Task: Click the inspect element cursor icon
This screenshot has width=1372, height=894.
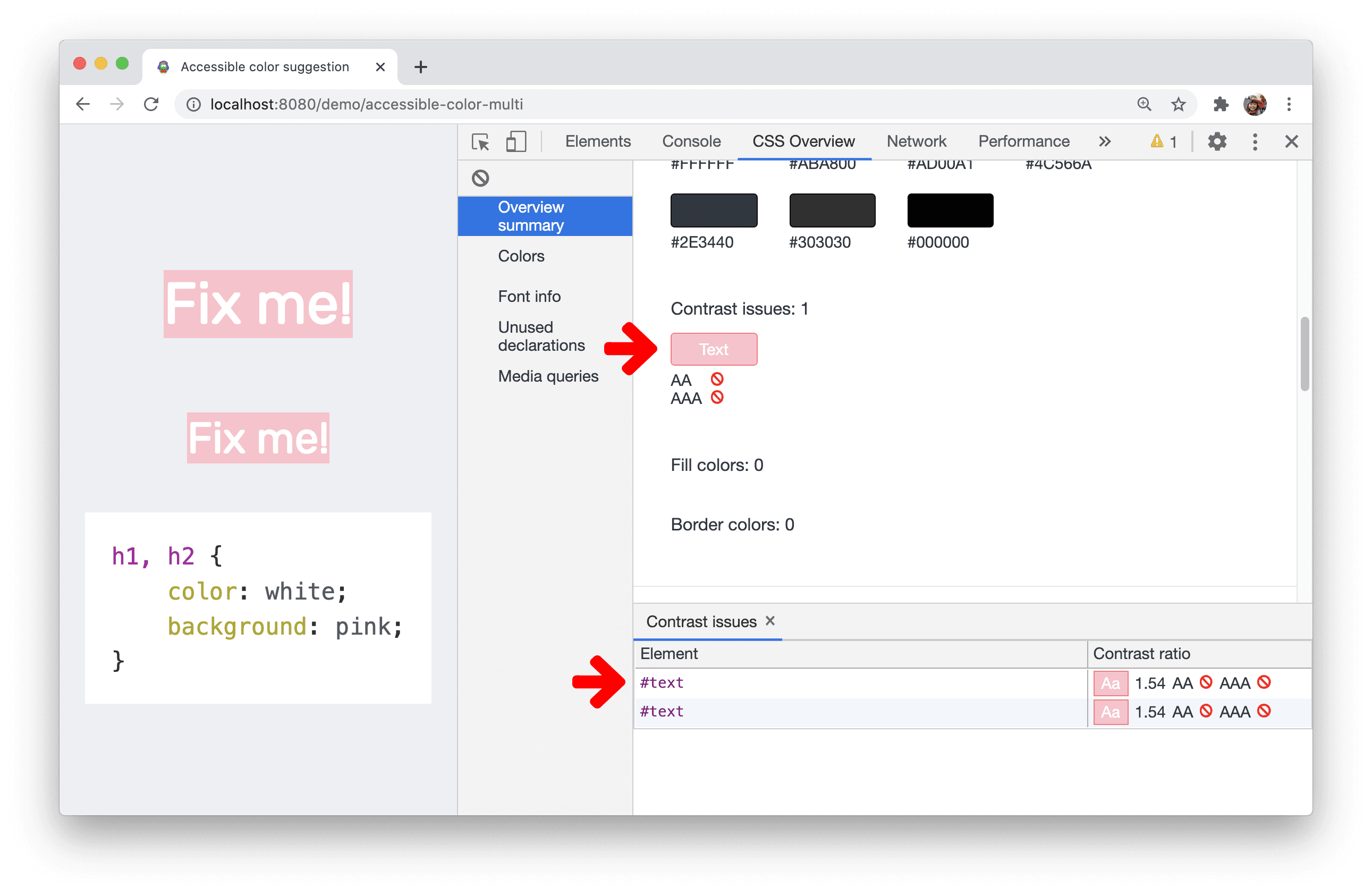Action: [x=480, y=141]
